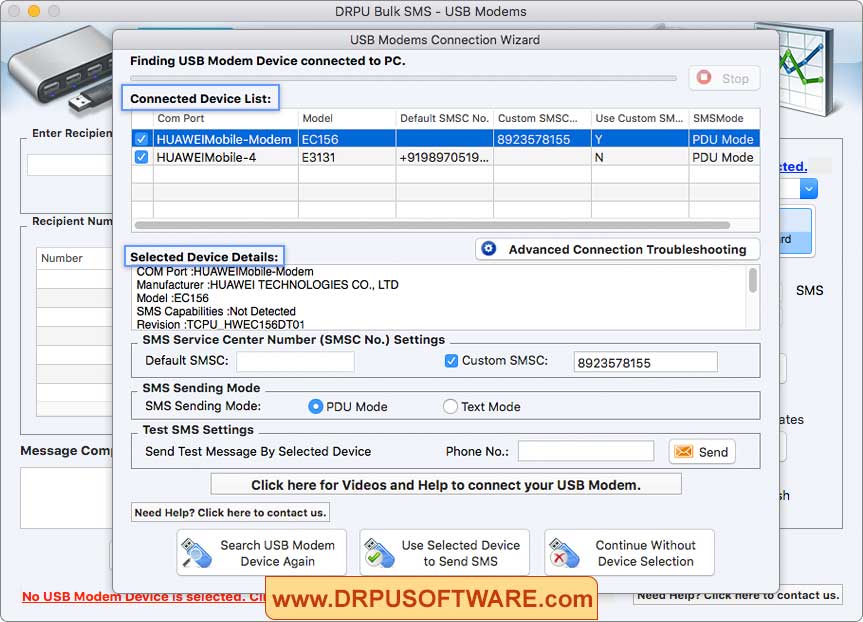The height and width of the screenshot is (622, 863).
Task: Click Need Help contact link in the wizard
Action: coord(230,512)
